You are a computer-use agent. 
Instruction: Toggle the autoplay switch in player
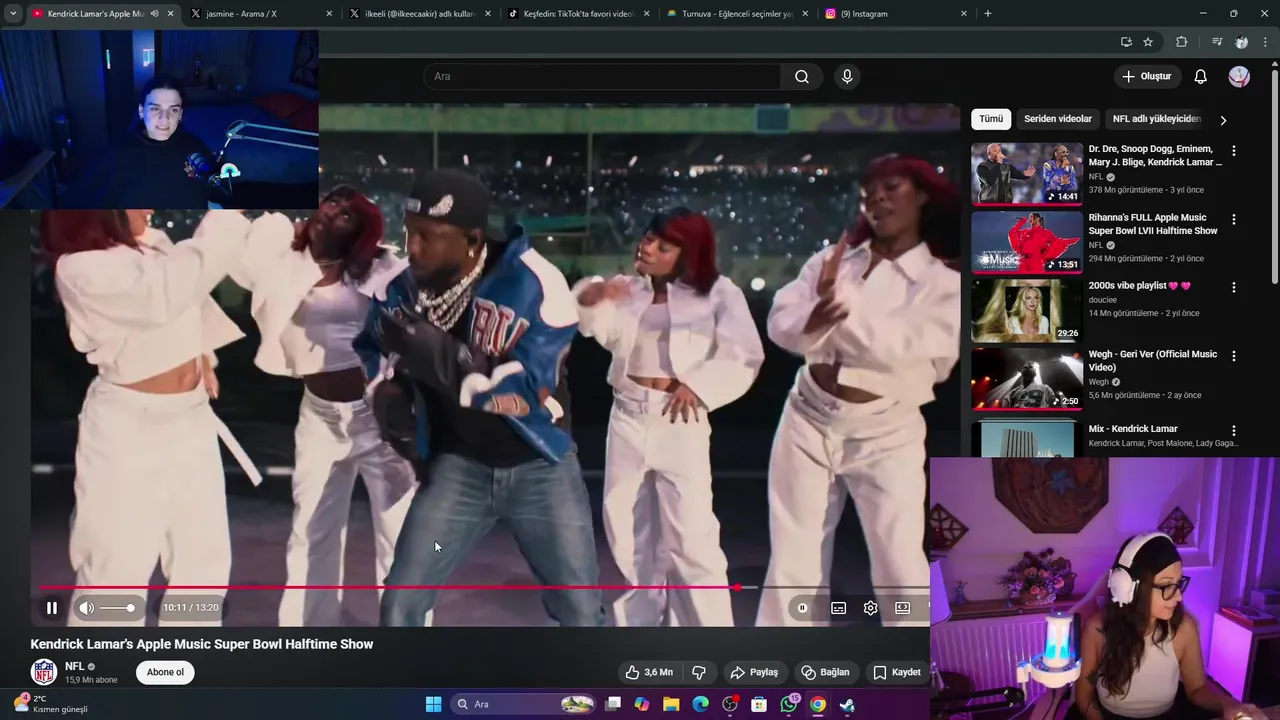click(802, 607)
